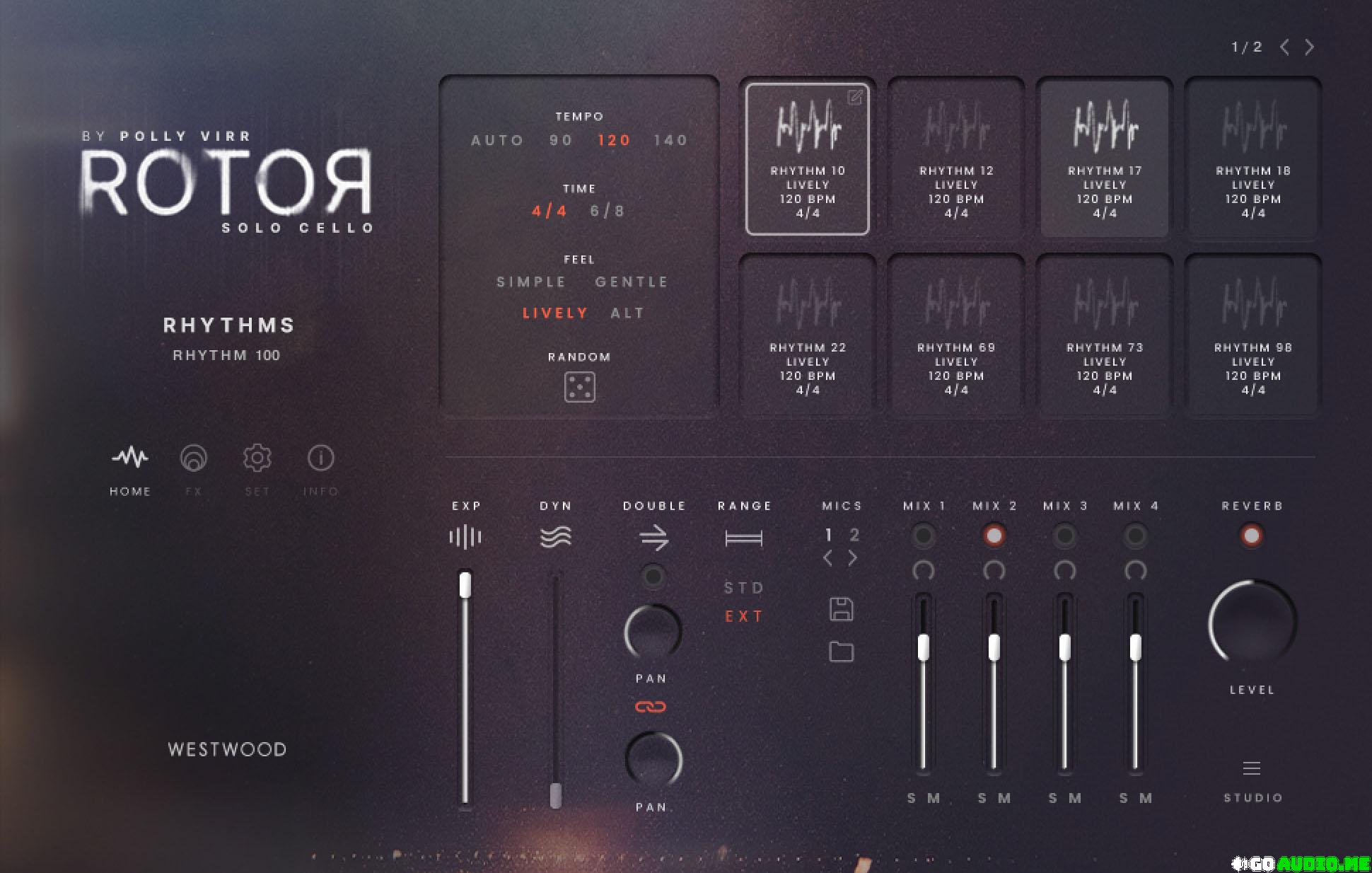Solo the Mix 4 channel
This screenshot has height=873, width=1372.
pos(1124,798)
